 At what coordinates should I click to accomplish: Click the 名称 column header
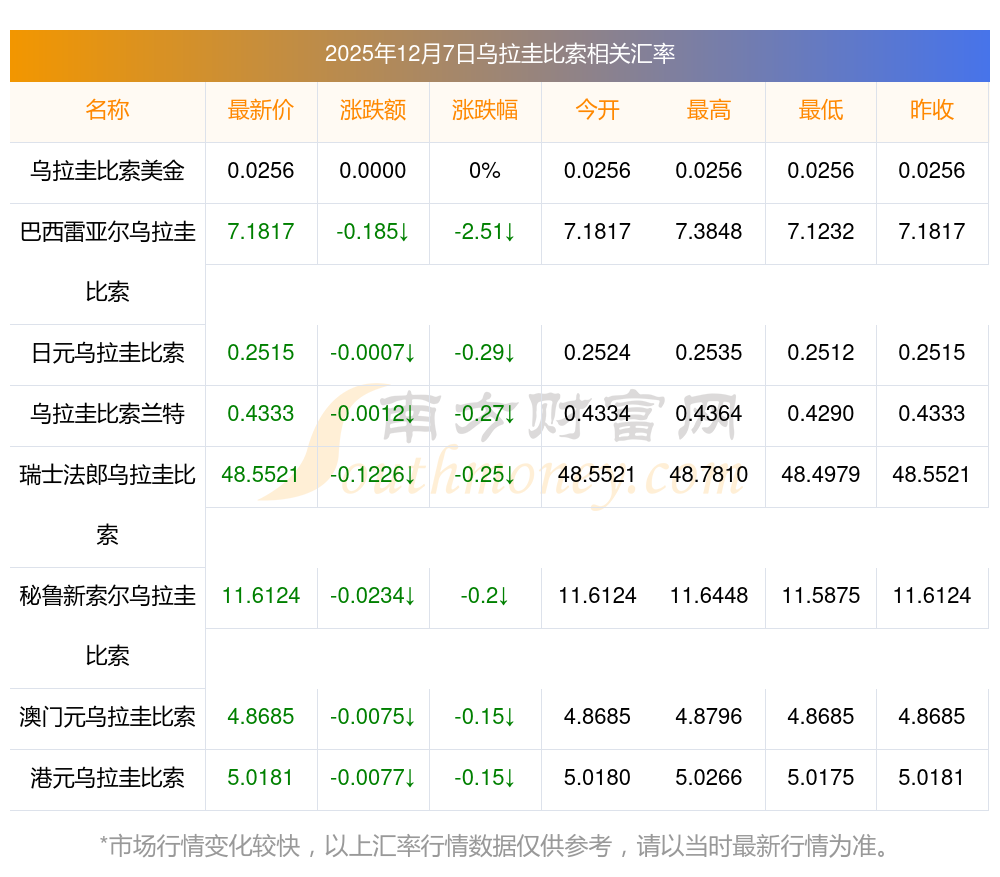(107, 111)
